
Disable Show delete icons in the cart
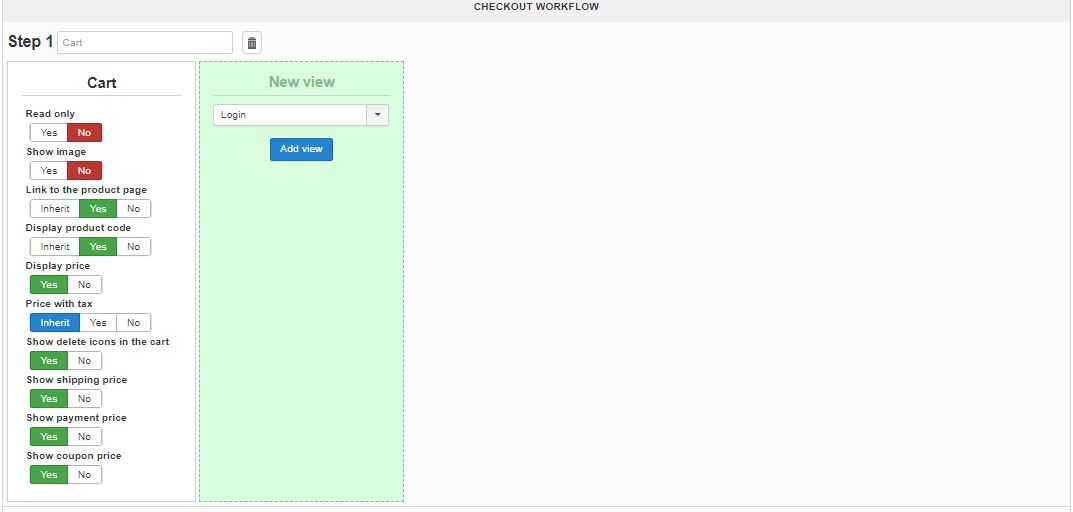(84, 361)
